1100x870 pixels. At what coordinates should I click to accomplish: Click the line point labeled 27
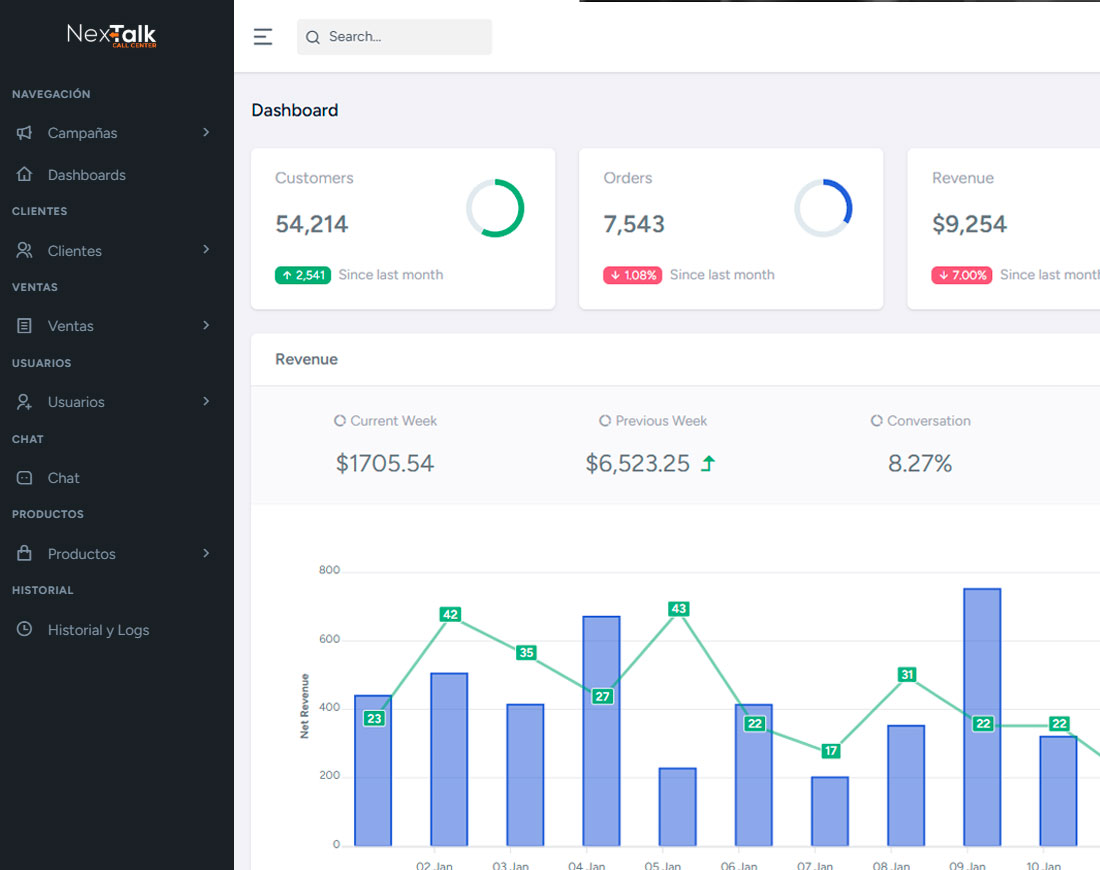[x=603, y=696]
